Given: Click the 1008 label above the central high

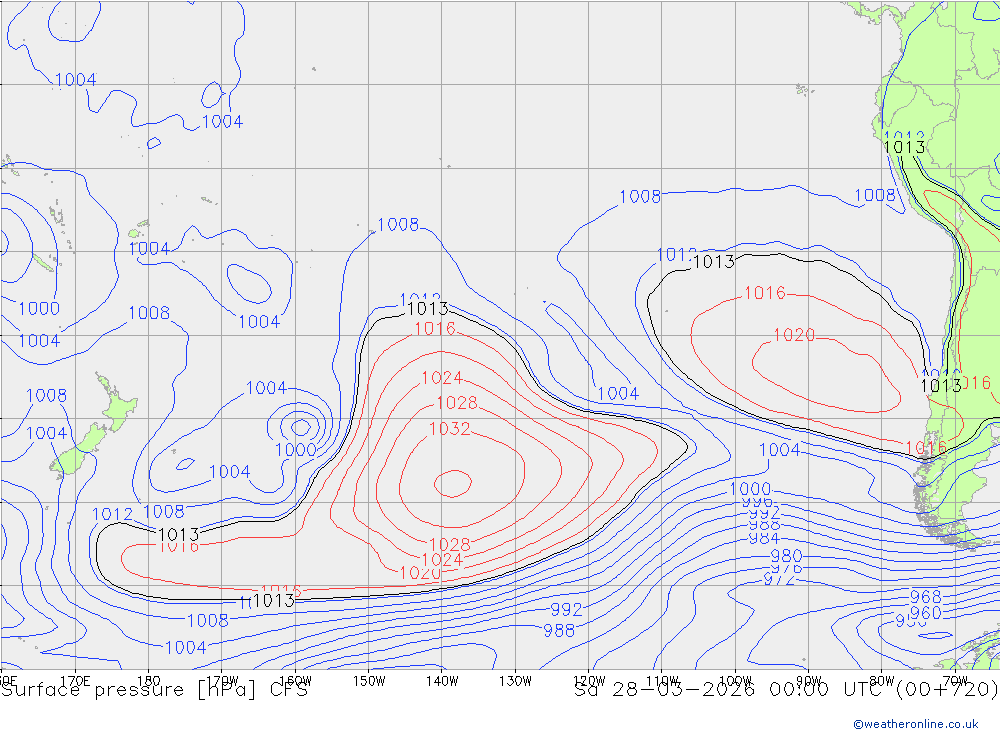Looking at the screenshot, I should (x=398, y=225).
